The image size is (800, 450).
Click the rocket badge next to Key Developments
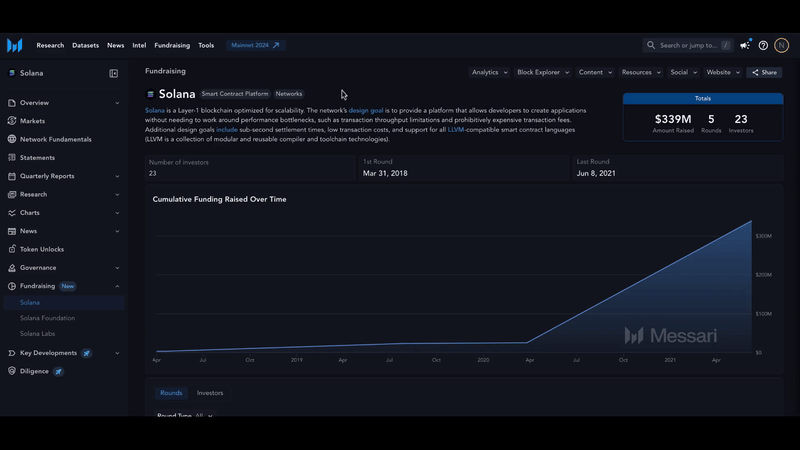tap(87, 353)
